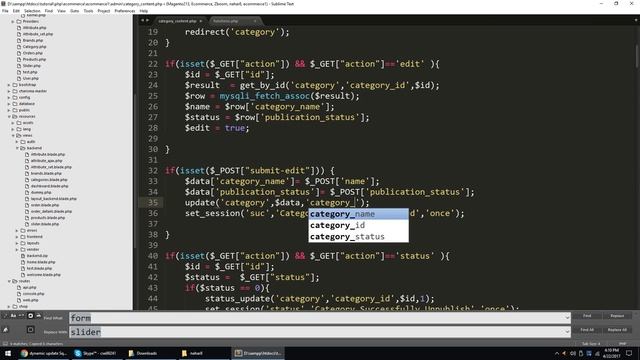Viewport: 640px width, 360px height.
Task: Open the Edit menu
Action: point(16,11)
